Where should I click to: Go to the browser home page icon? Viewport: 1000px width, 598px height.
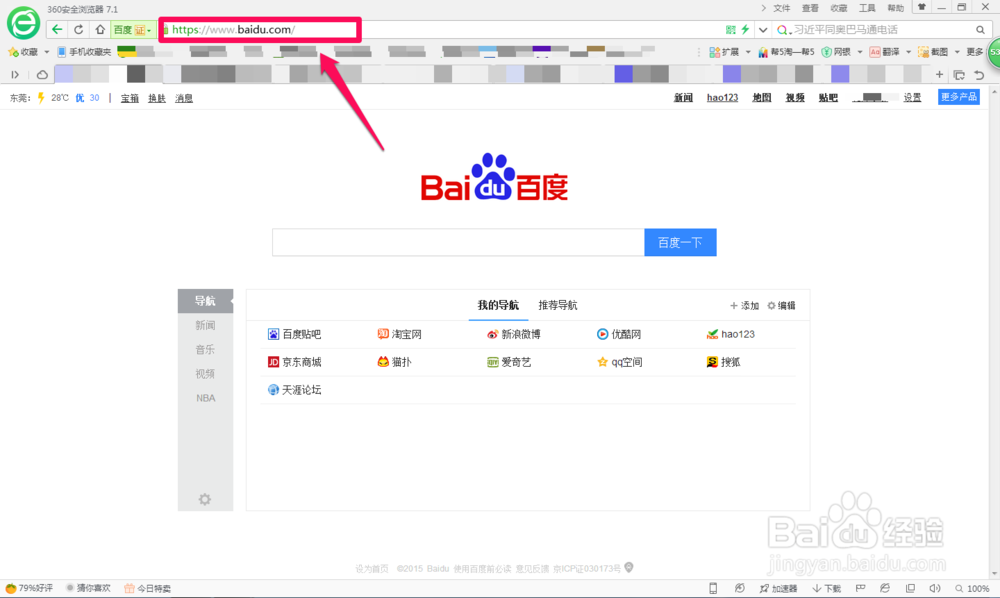(x=100, y=29)
